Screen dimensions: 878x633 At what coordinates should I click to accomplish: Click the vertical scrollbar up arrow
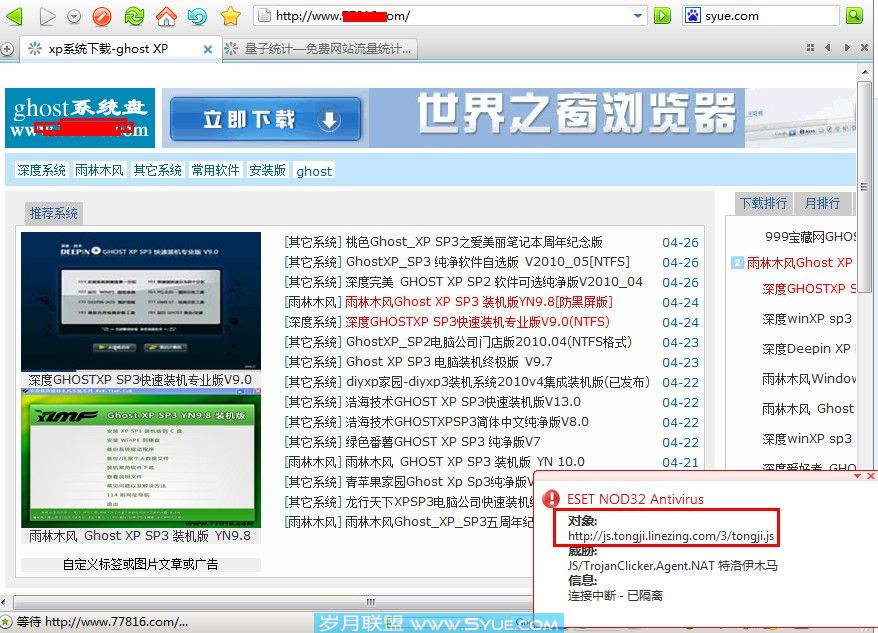point(865,72)
